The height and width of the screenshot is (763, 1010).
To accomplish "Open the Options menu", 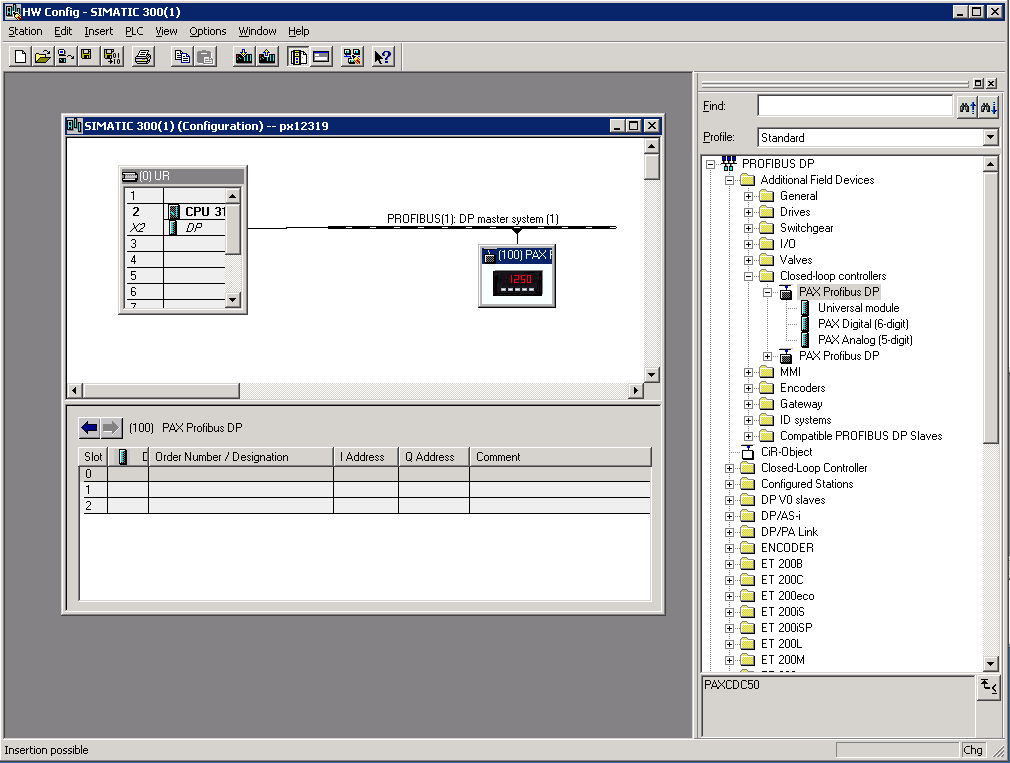I will (207, 31).
